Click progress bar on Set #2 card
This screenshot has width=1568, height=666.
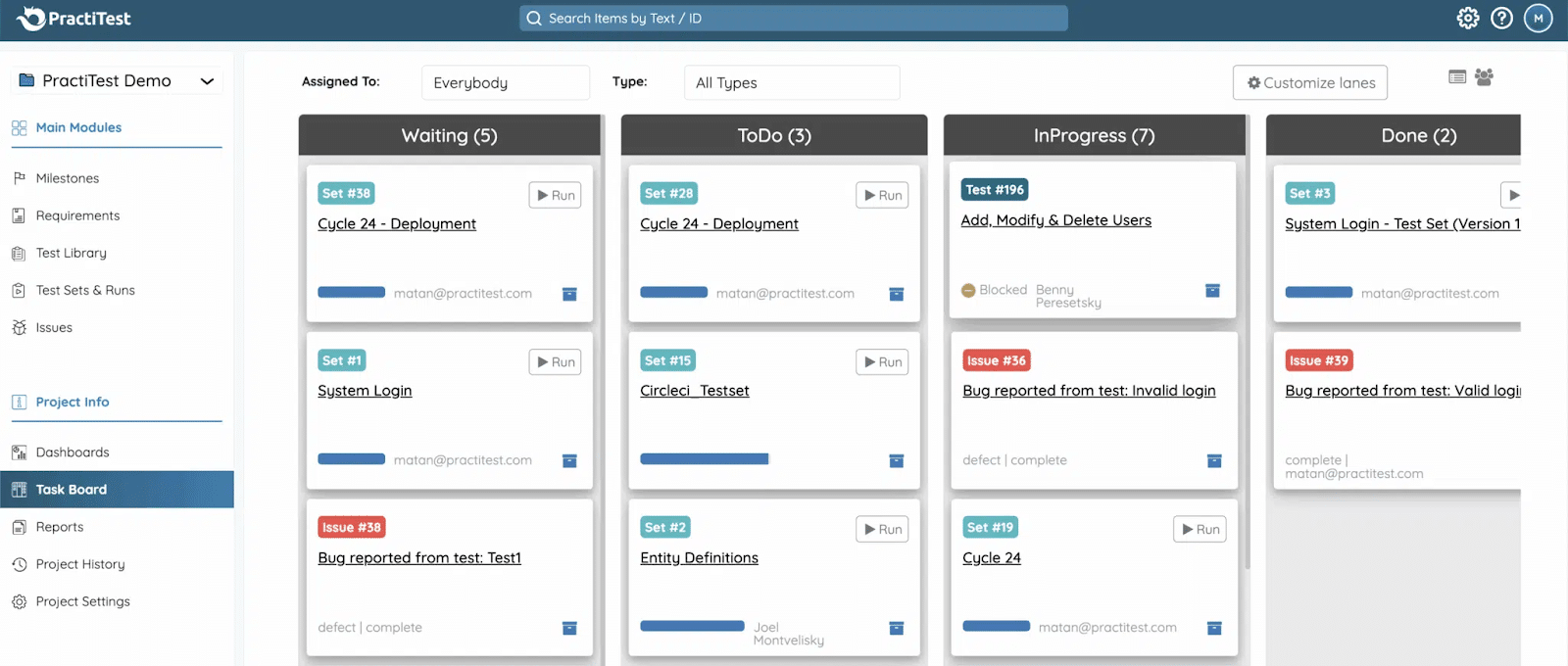pyautogui.click(x=692, y=626)
